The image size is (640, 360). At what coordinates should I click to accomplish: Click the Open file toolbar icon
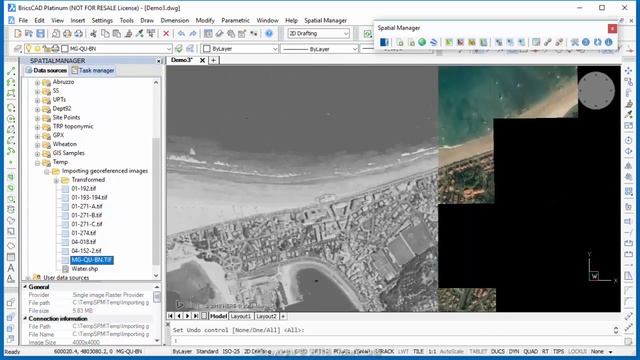[29, 33]
